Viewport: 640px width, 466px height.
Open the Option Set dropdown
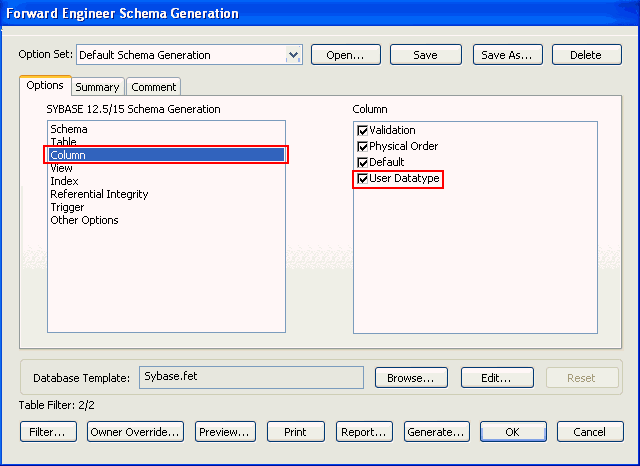coord(293,55)
